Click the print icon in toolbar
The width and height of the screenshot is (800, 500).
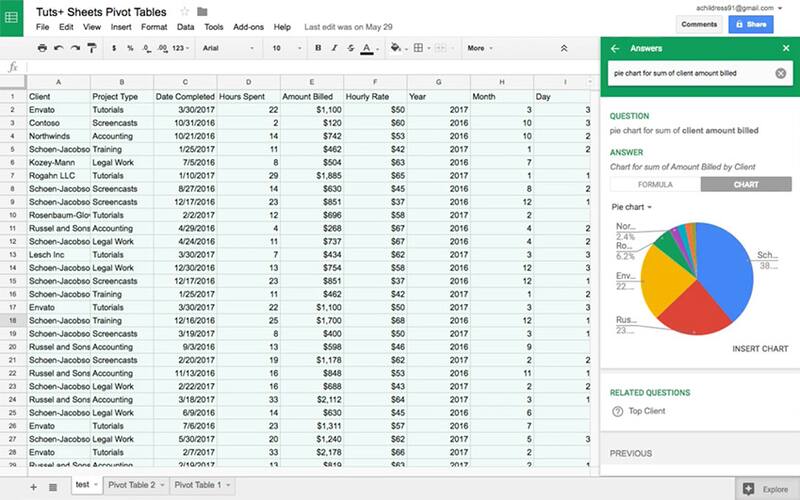pos(41,47)
